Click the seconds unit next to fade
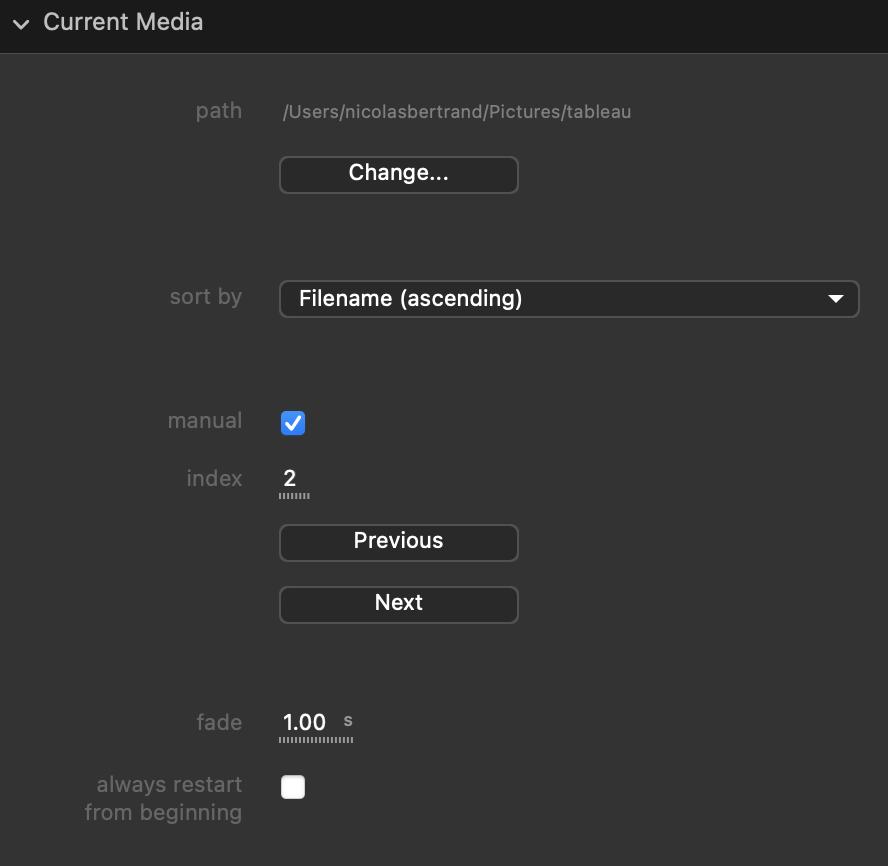This screenshot has width=888, height=866. click(x=348, y=720)
